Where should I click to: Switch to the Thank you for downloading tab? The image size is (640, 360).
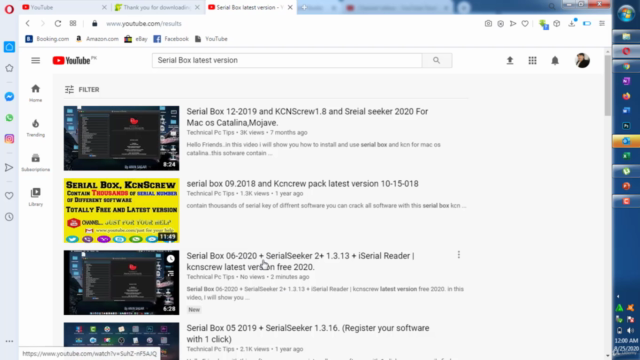157,7
